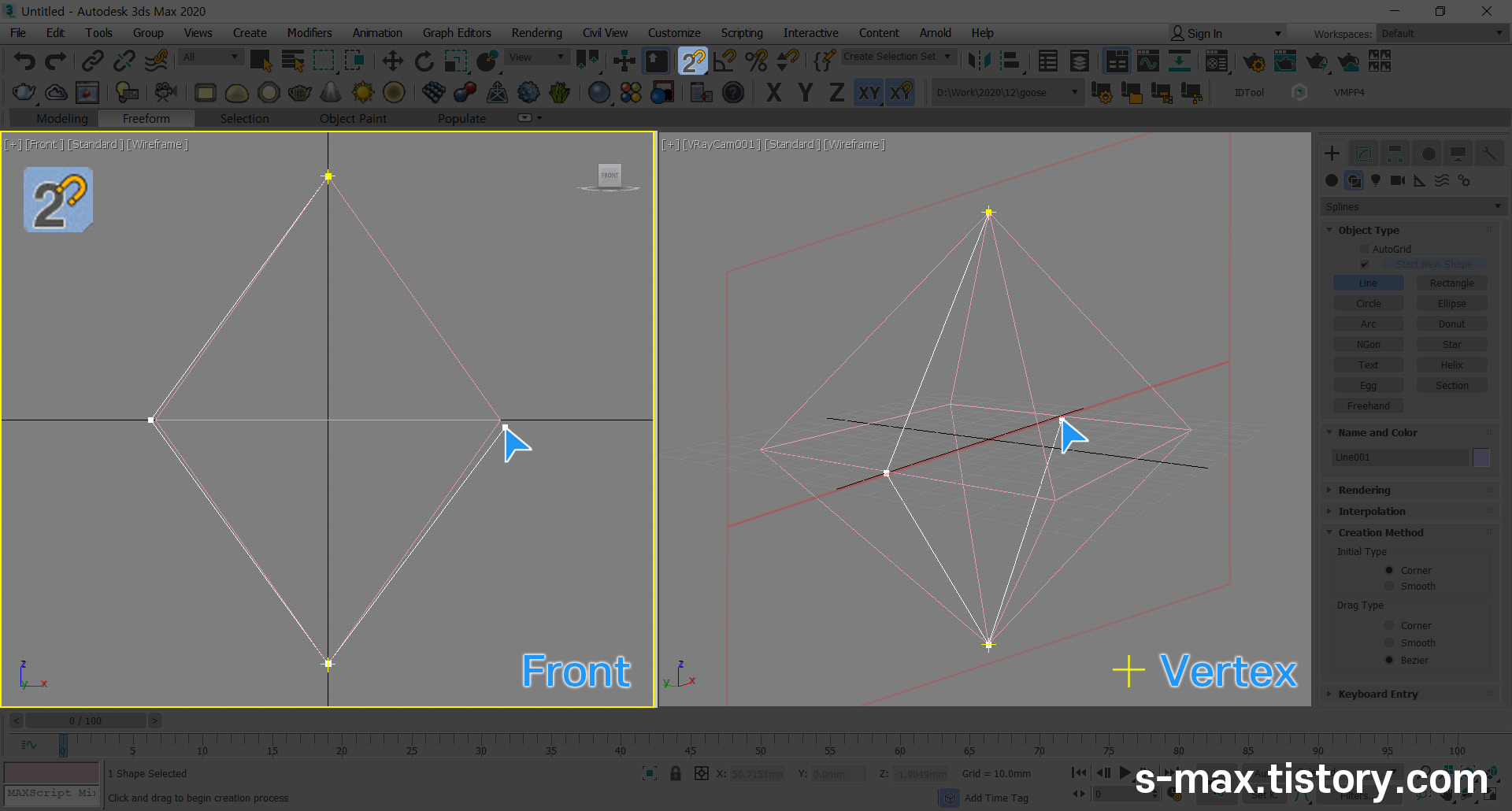Click the Select and Link tool
This screenshot has width=1512, height=811.
(92, 61)
